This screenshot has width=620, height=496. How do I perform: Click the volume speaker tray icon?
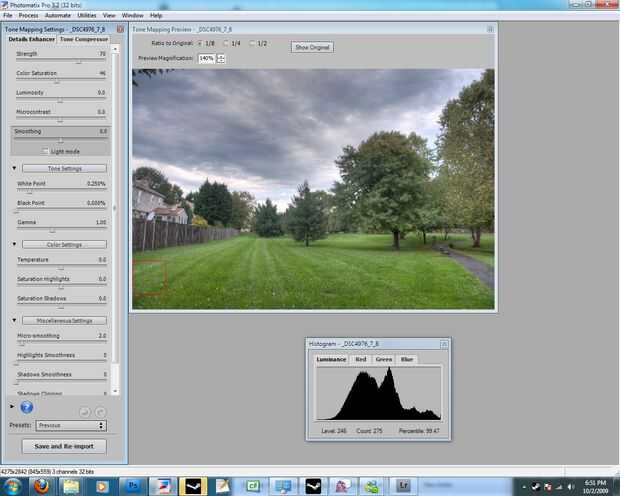pos(571,487)
